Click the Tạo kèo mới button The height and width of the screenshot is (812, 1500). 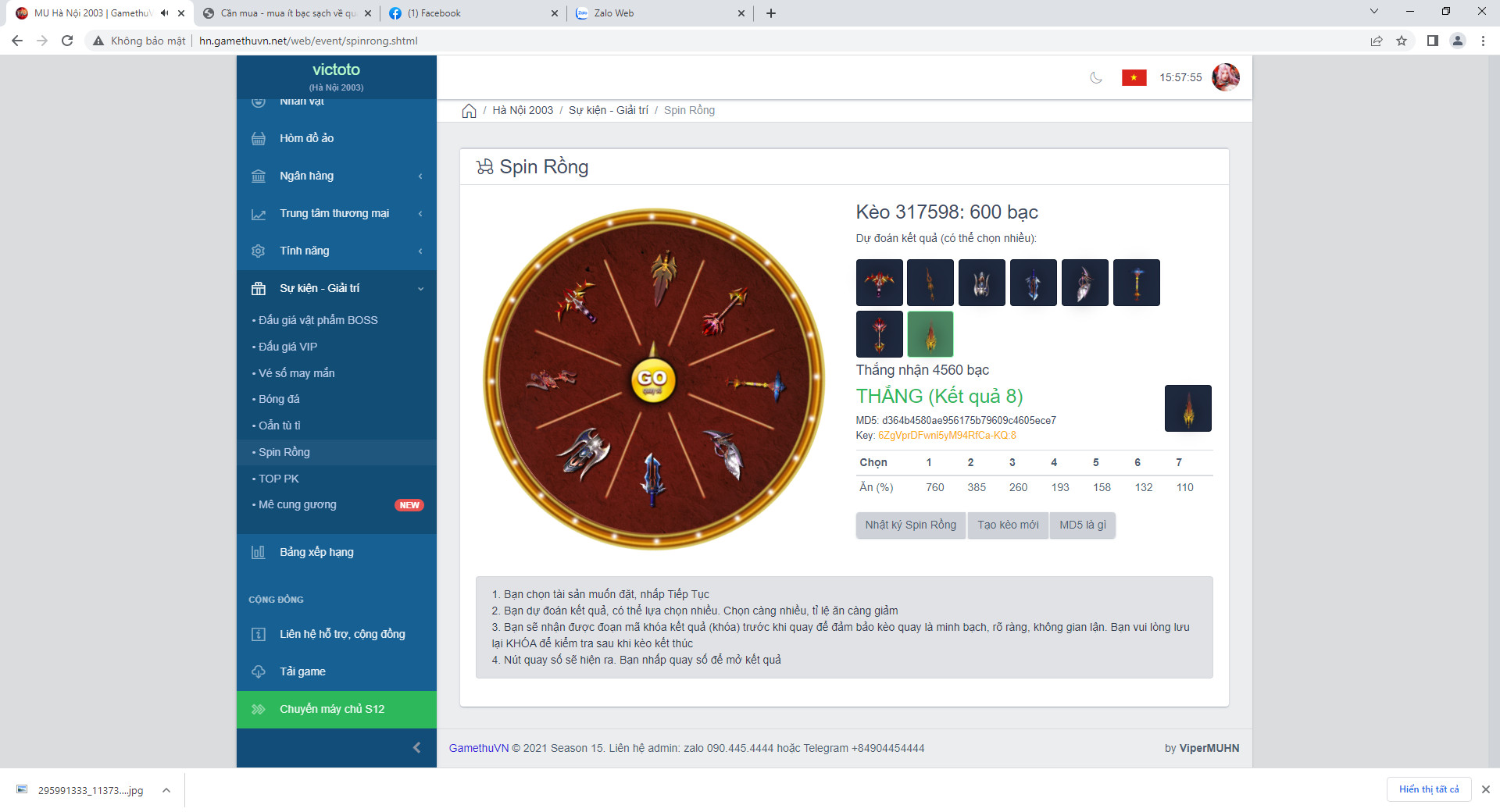click(x=1008, y=525)
